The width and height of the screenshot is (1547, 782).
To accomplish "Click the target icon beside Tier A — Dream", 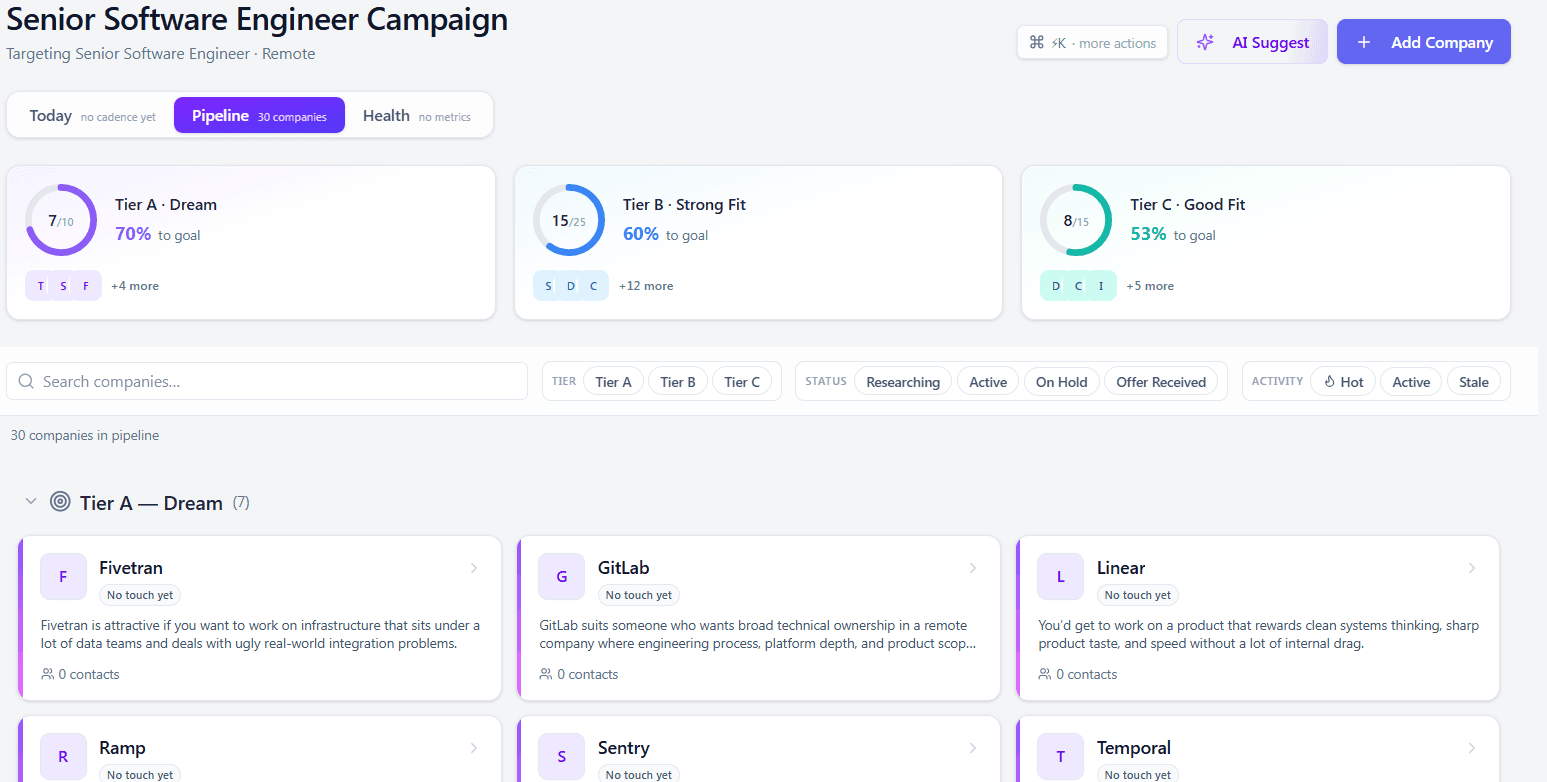I will [x=60, y=502].
